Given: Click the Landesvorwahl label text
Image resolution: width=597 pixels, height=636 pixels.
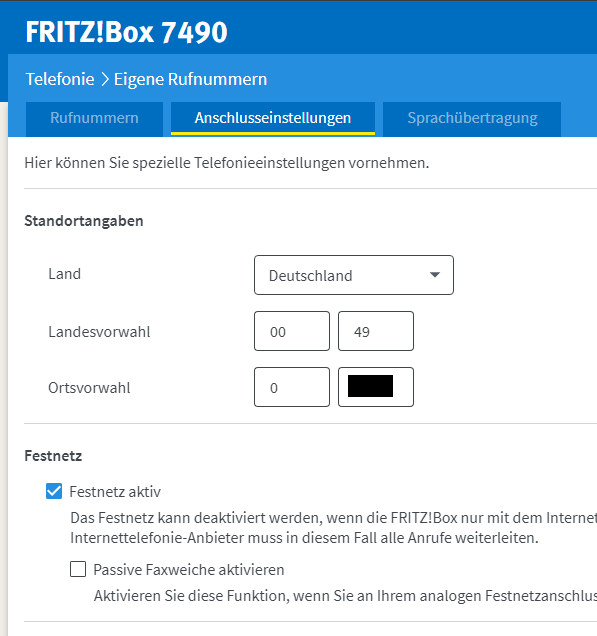Looking at the screenshot, I should (99, 332).
